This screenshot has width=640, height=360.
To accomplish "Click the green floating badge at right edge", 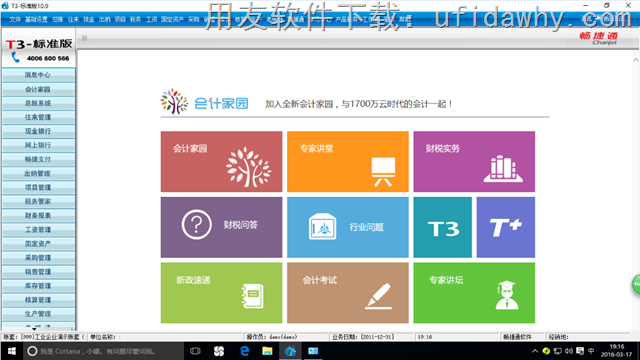I will tap(636, 284).
